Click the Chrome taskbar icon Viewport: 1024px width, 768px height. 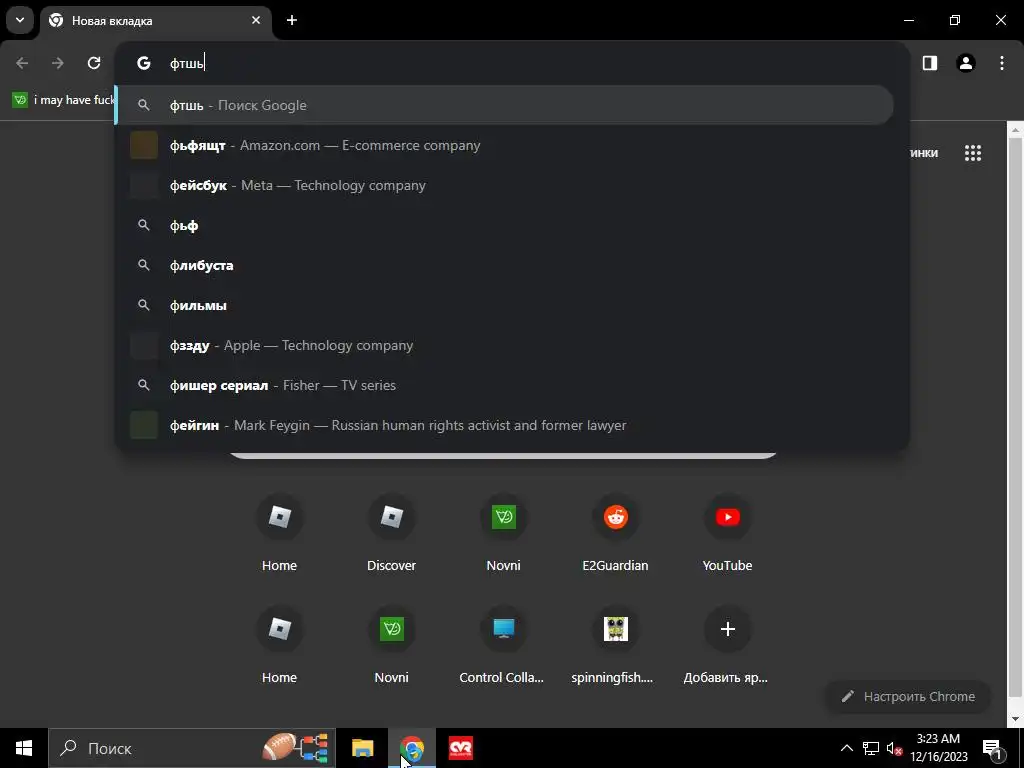[x=412, y=748]
